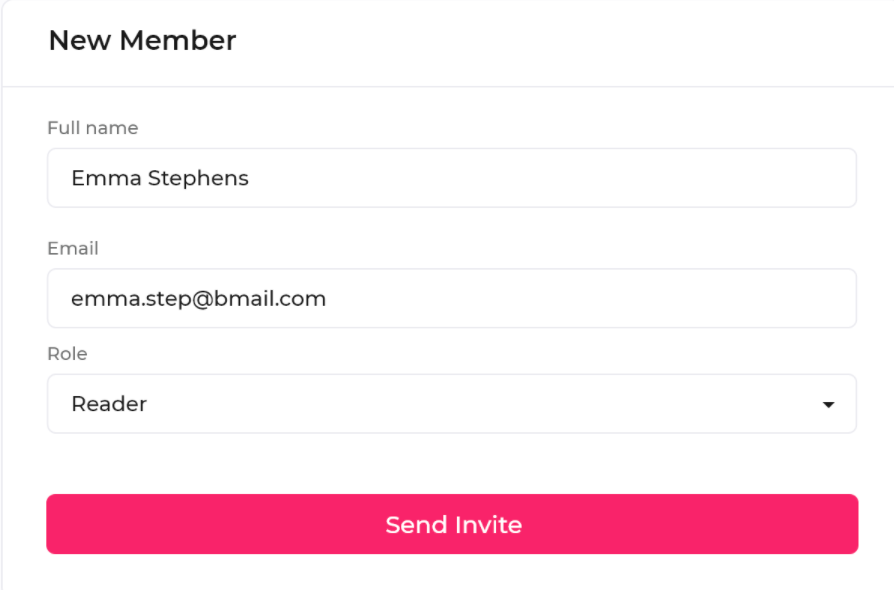Click the Role dropdown caret arrow
894x590 pixels.
pyautogui.click(x=828, y=405)
